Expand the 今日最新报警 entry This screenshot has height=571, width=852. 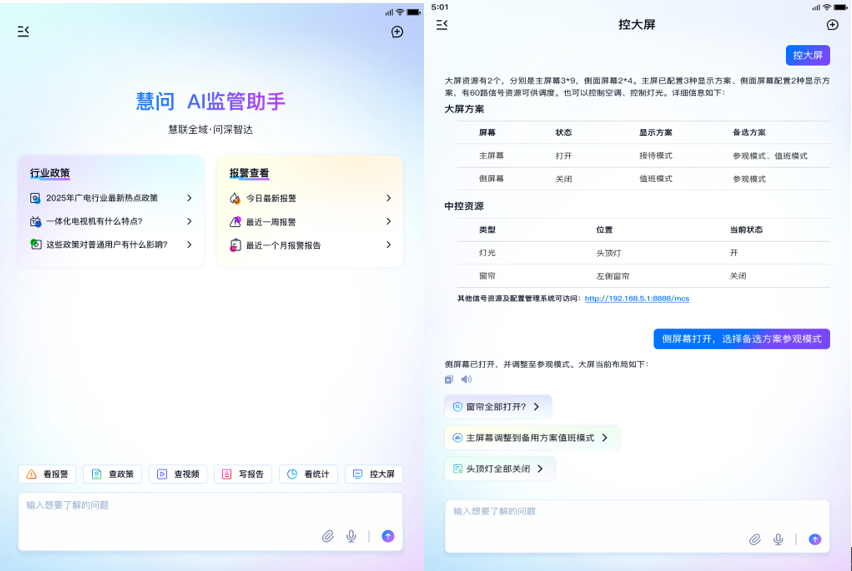tap(310, 198)
